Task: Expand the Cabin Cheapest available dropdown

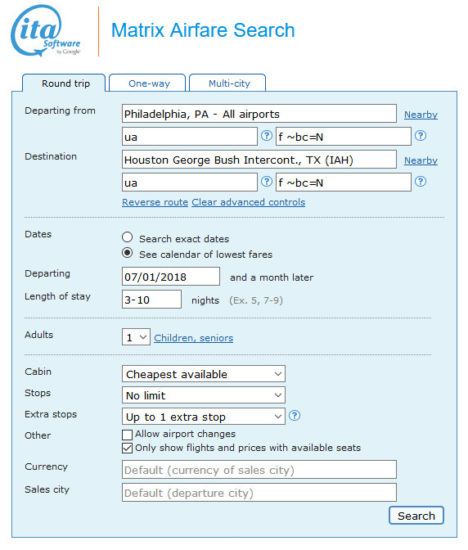Action: click(x=203, y=374)
